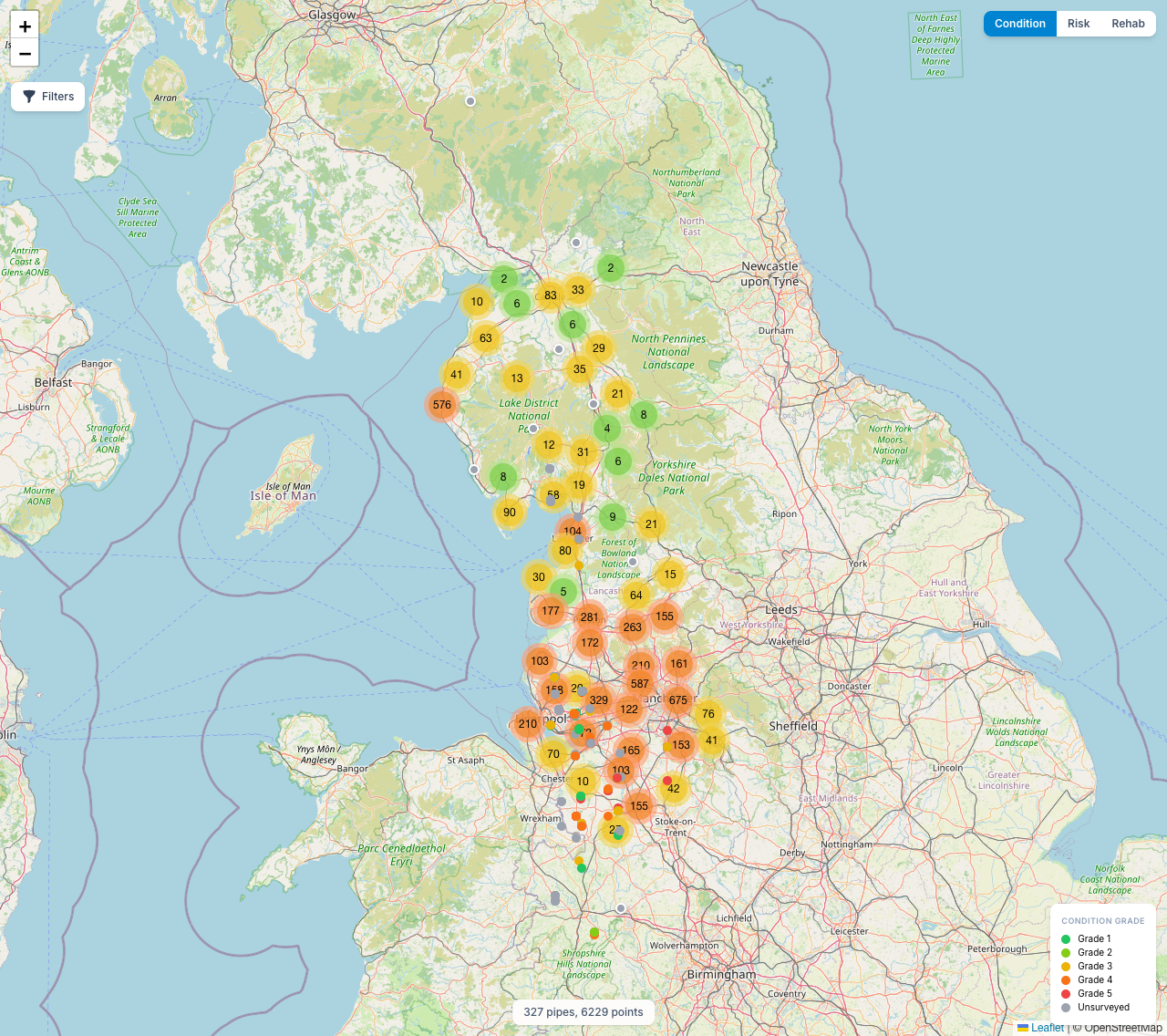Screen dimensions: 1167x1036
Task: Click the green 9 cluster marker
Action: (x=613, y=517)
